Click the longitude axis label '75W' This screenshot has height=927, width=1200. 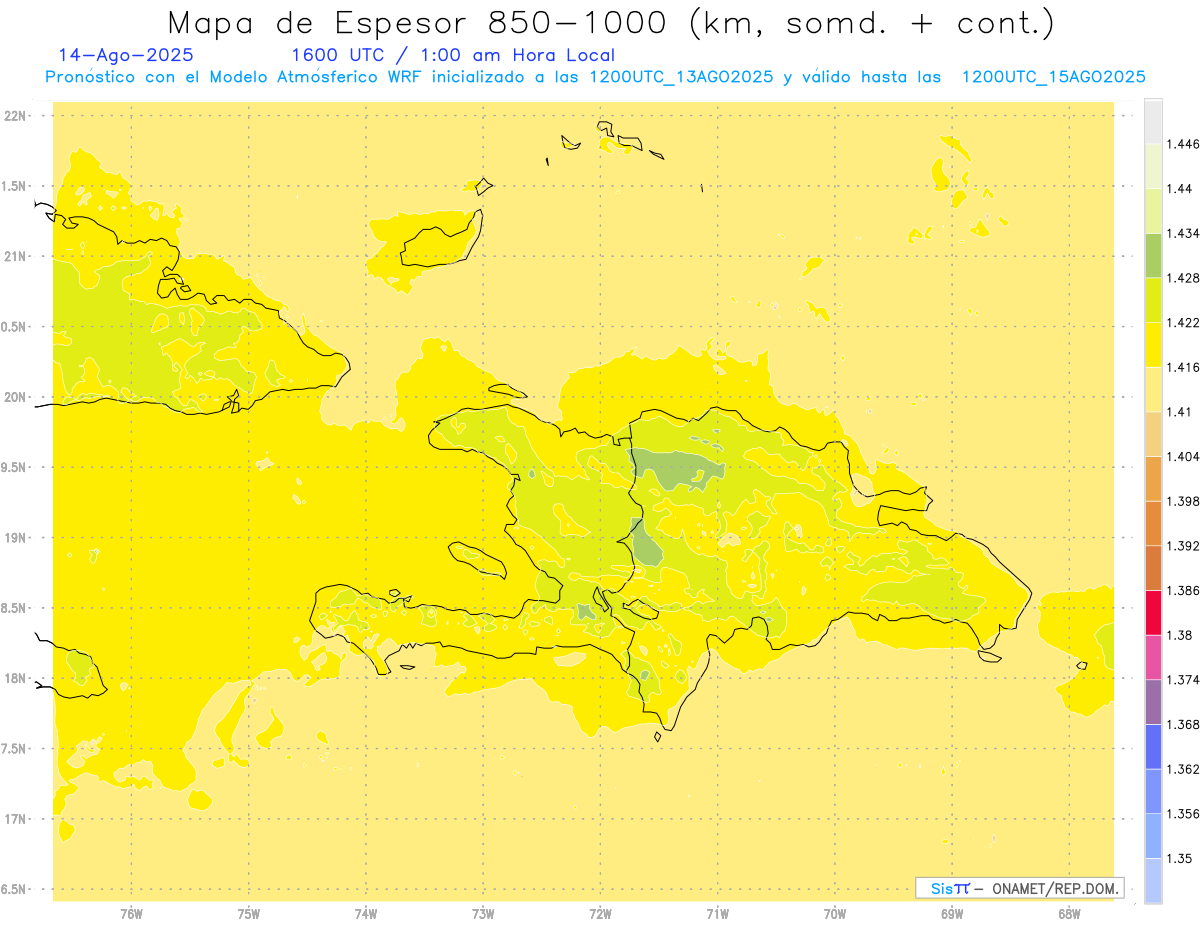[x=249, y=915]
